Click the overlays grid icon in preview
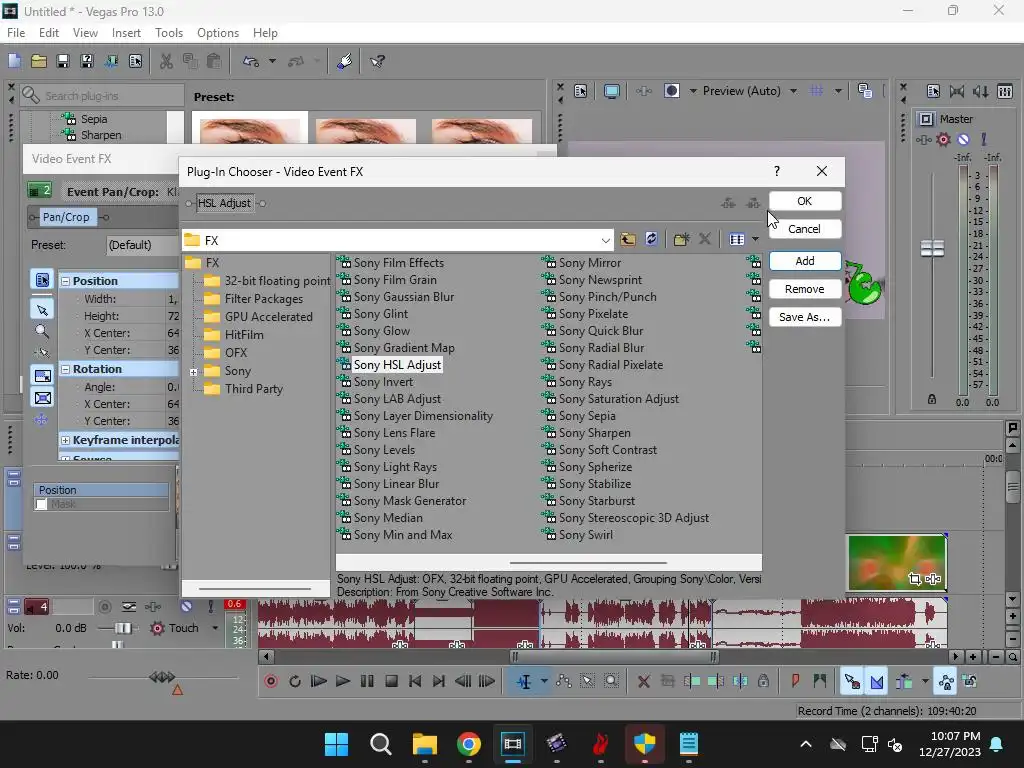1024x768 pixels. click(x=816, y=91)
